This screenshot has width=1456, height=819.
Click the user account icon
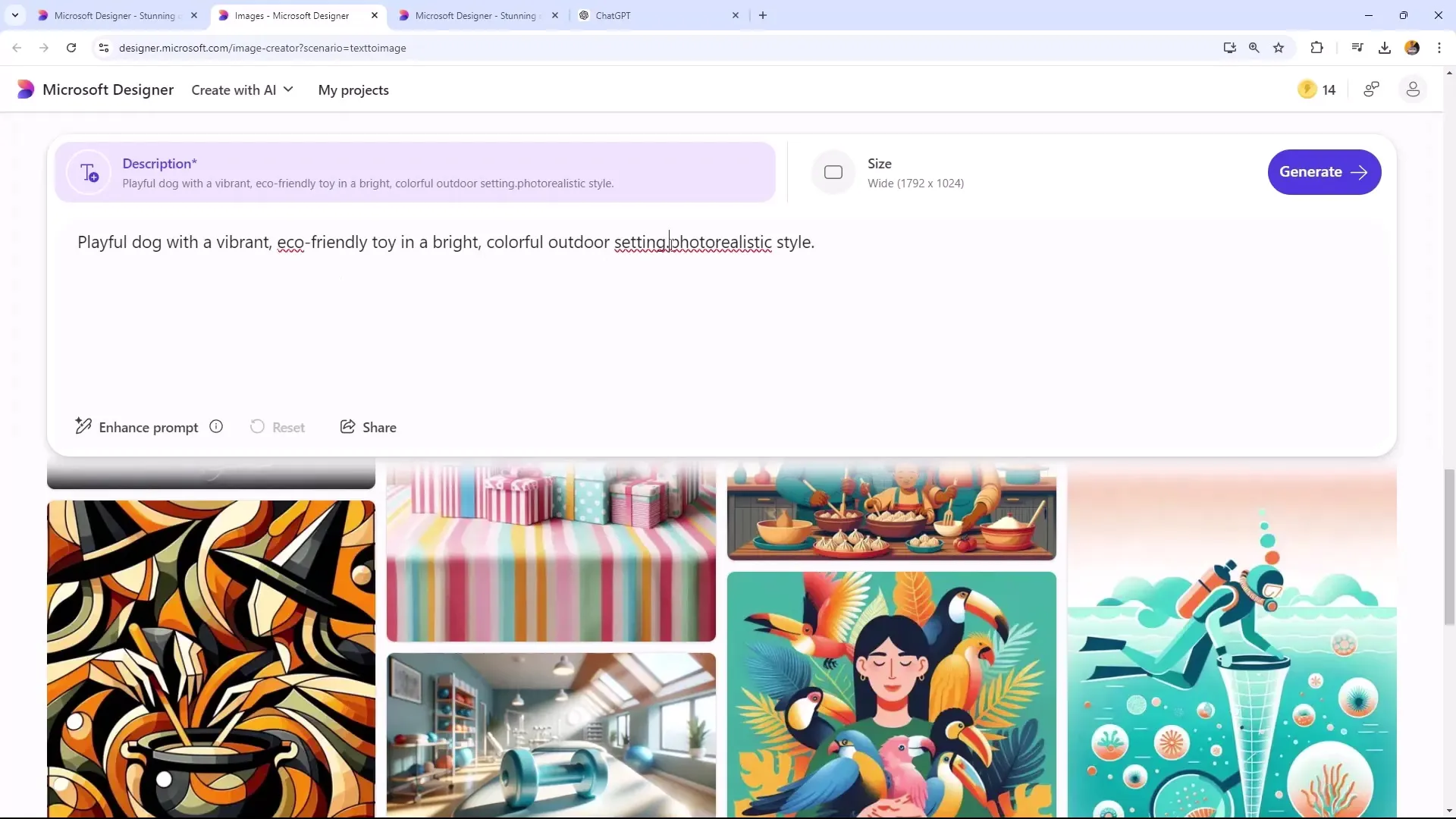point(1414,89)
